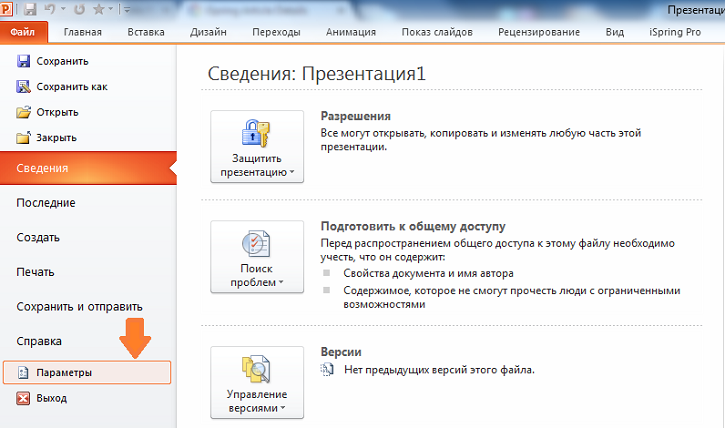This screenshot has height=428, width=725.
Task: Click Создать in the left panel
Action: (x=39, y=238)
